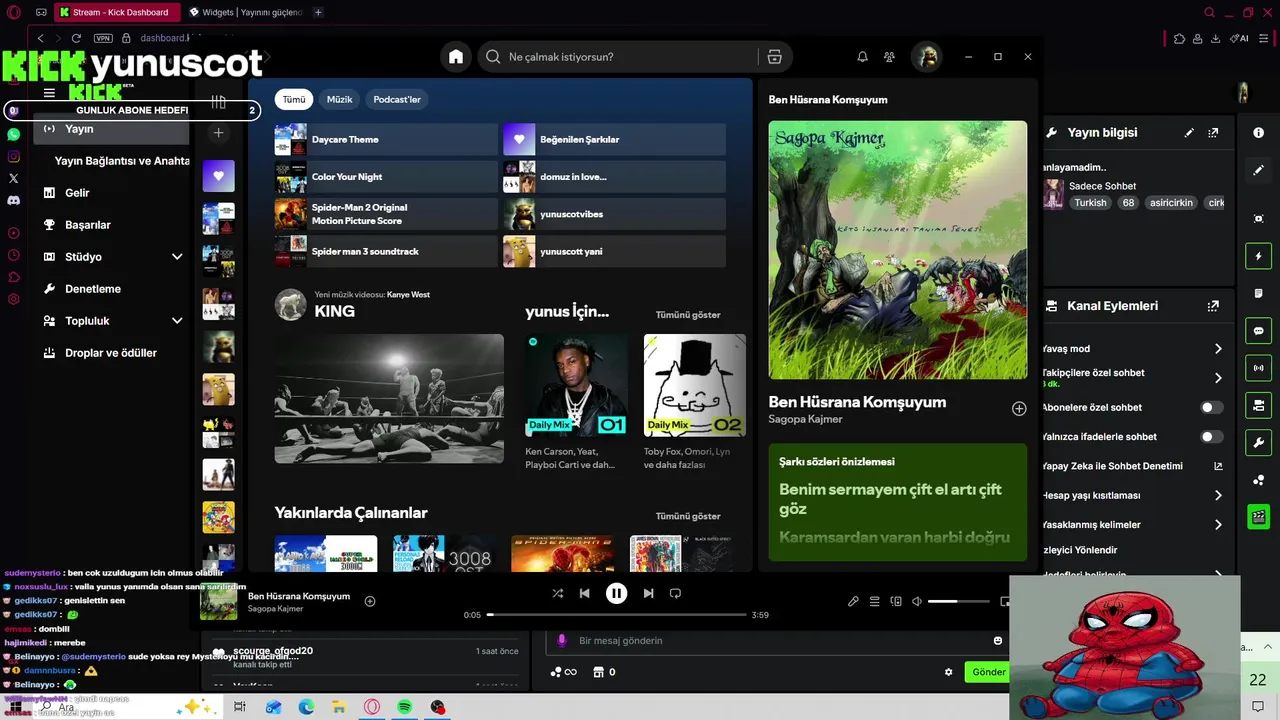Screen dimensions: 1280x720
Task: Seek in the song progress bar
Action: (616, 615)
